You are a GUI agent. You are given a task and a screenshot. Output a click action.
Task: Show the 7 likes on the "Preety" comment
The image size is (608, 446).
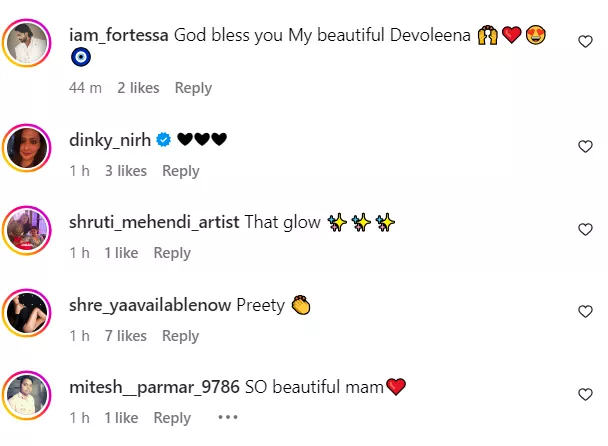[125, 336]
